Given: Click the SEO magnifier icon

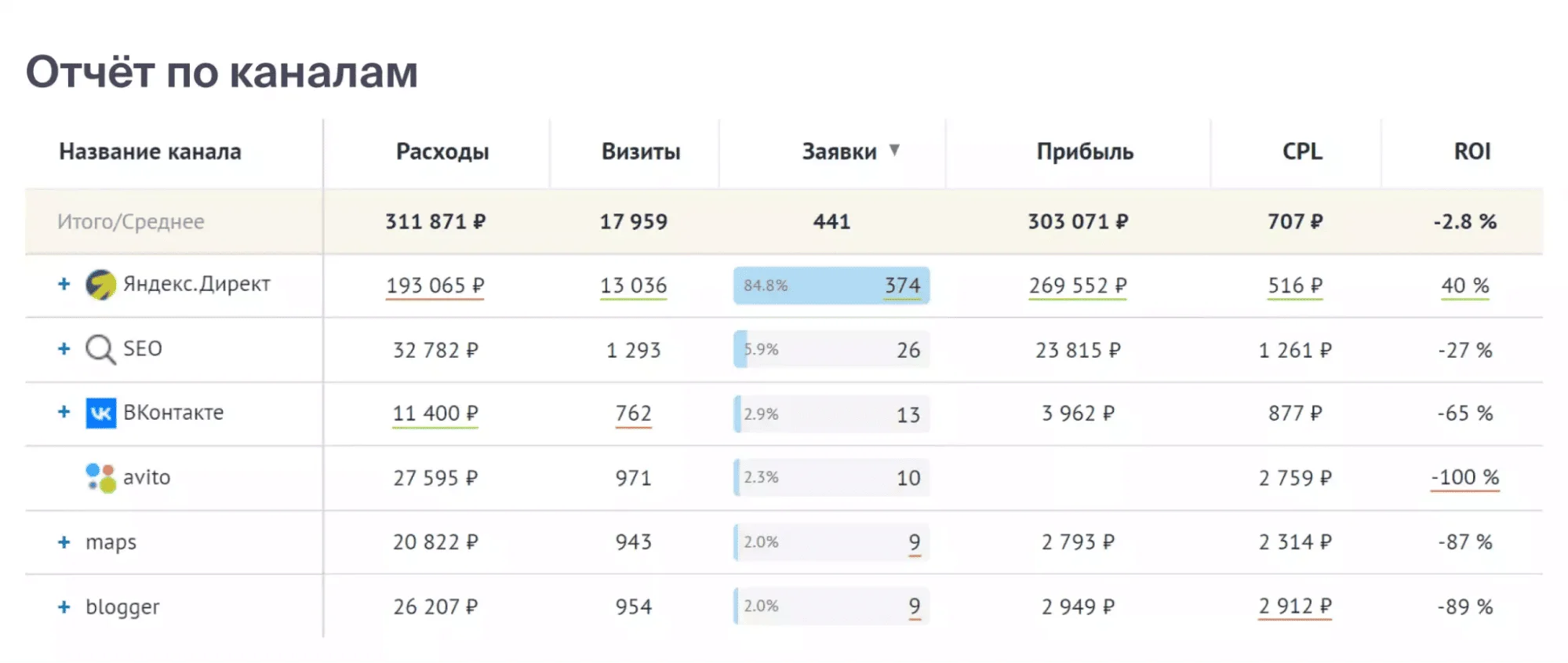Looking at the screenshot, I should [100, 349].
